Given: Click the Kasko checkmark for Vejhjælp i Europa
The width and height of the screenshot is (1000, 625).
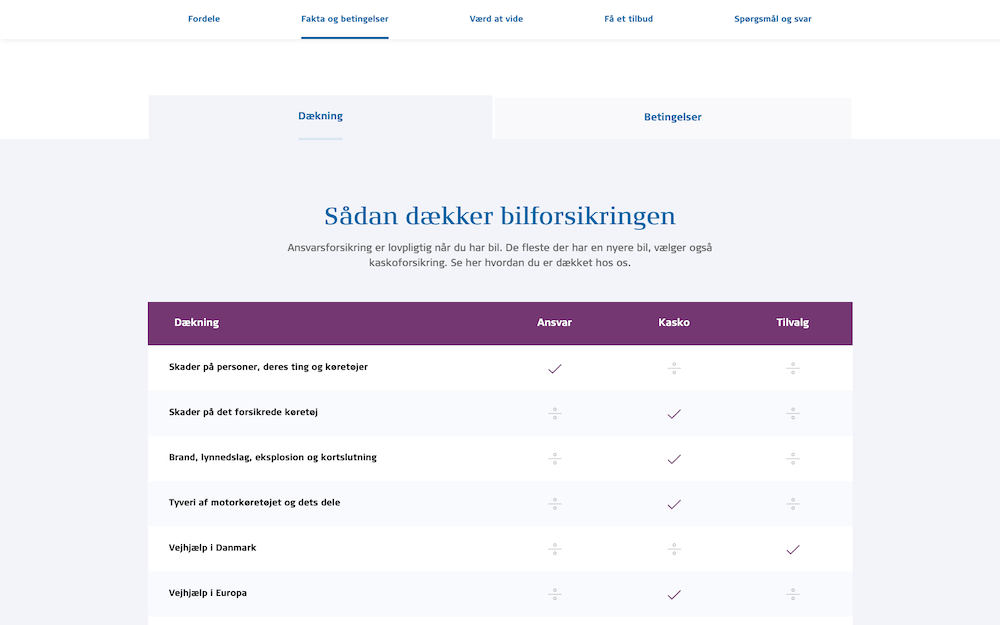Looking at the screenshot, I should pos(674,595).
